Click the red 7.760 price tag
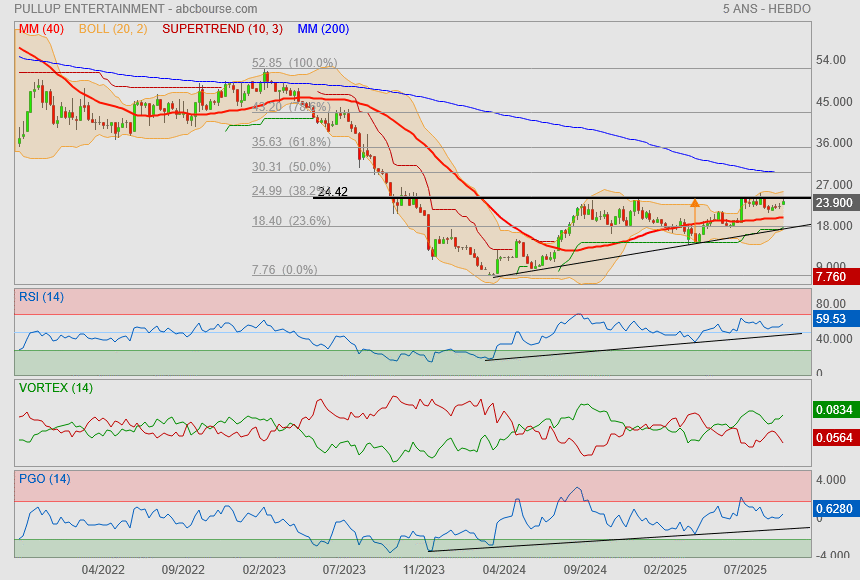Image resolution: width=860 pixels, height=580 pixels. tap(834, 277)
